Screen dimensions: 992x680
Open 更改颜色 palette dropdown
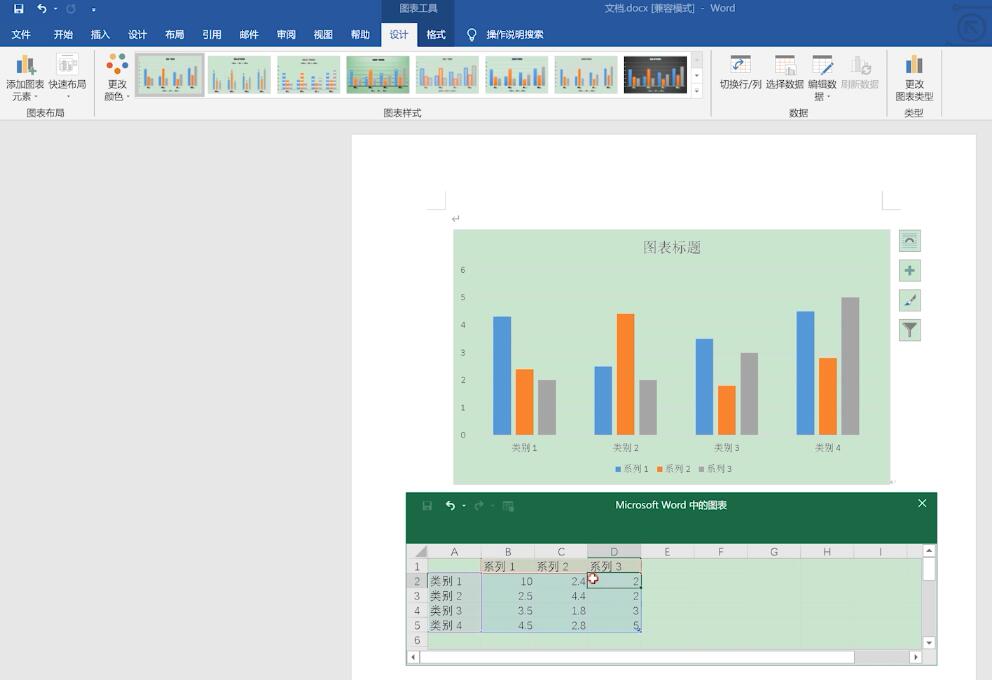[117, 77]
